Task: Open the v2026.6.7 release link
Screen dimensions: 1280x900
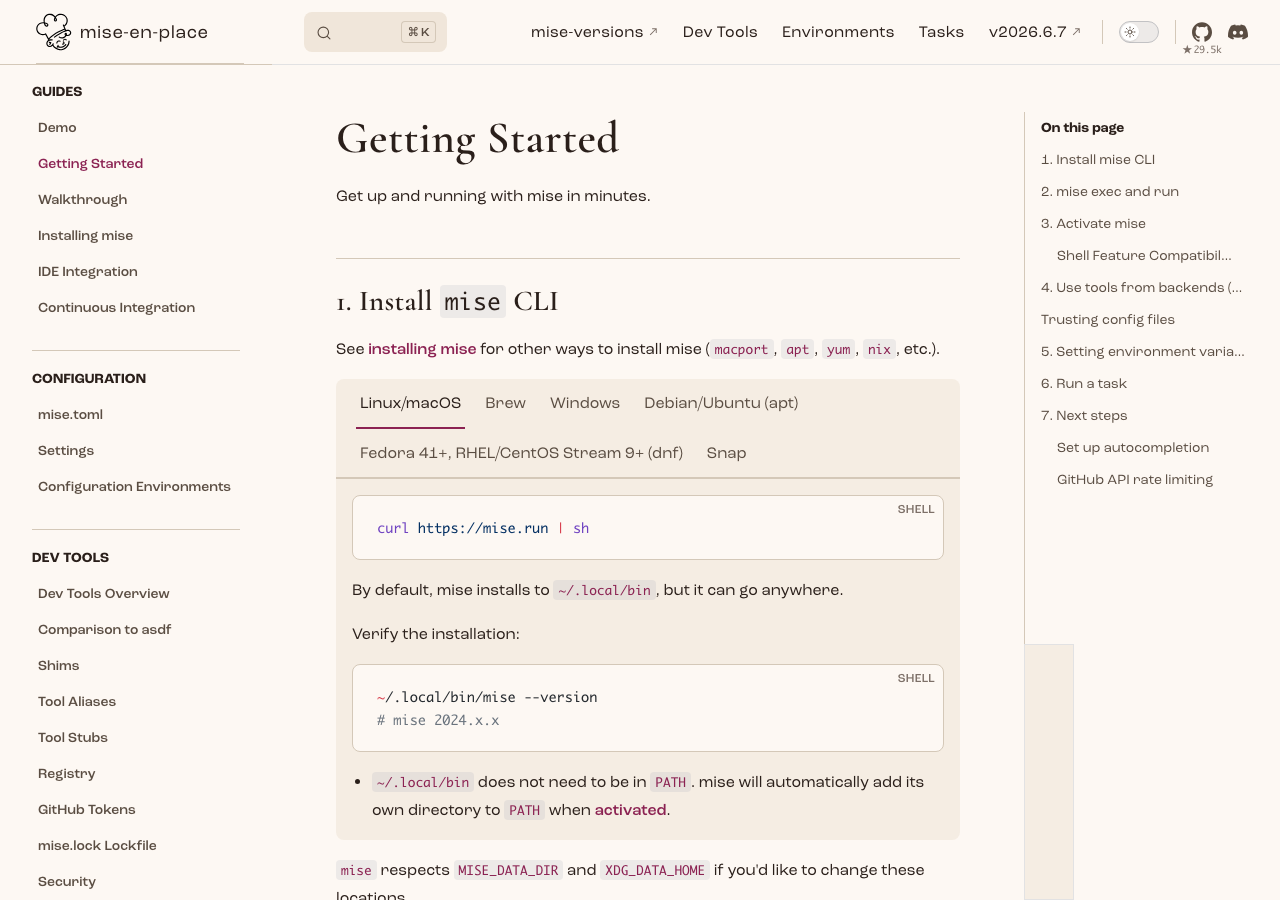Action: coord(1035,32)
